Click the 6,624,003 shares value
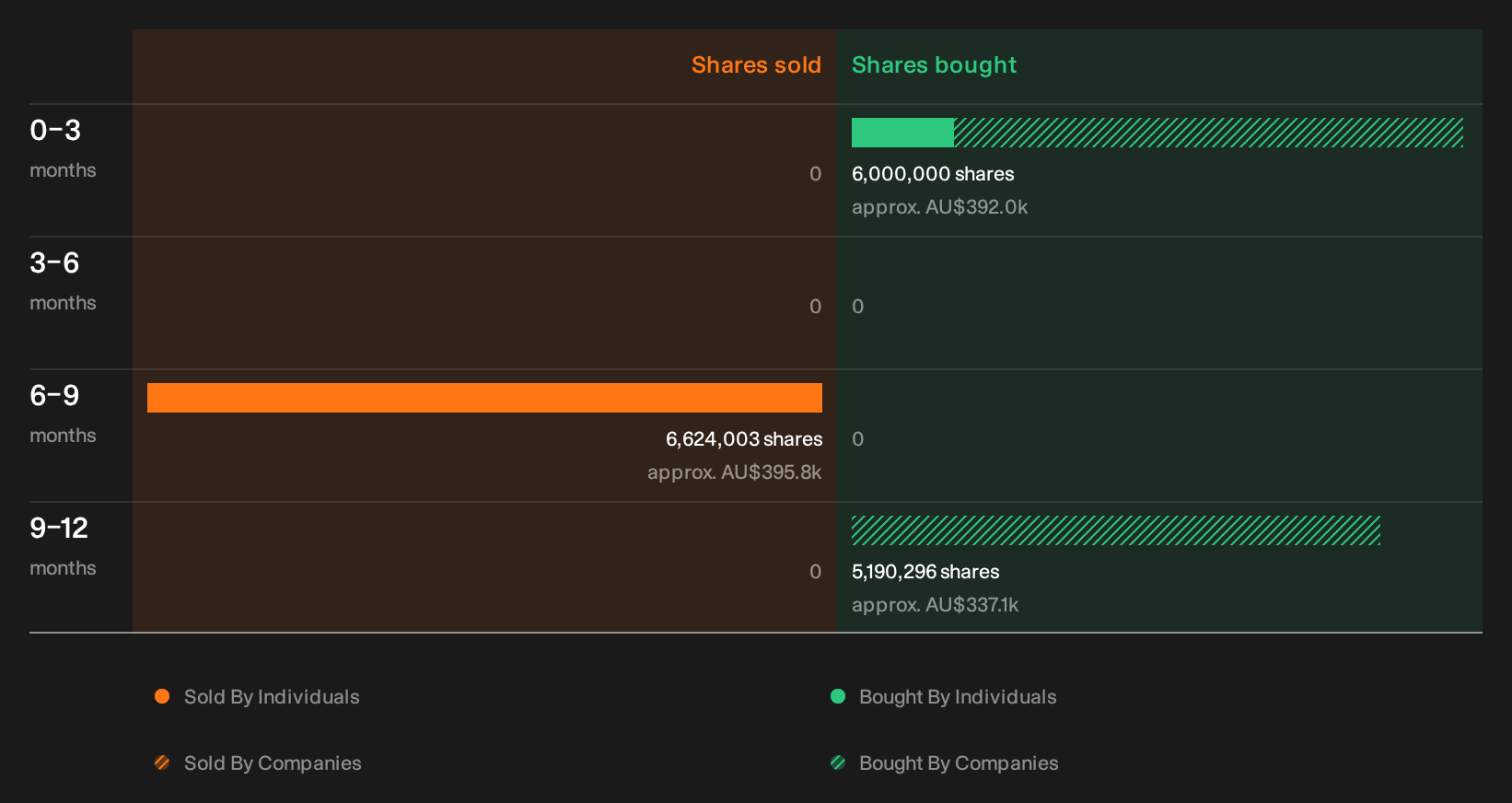Screen dimensions: 1512x803 [744, 439]
